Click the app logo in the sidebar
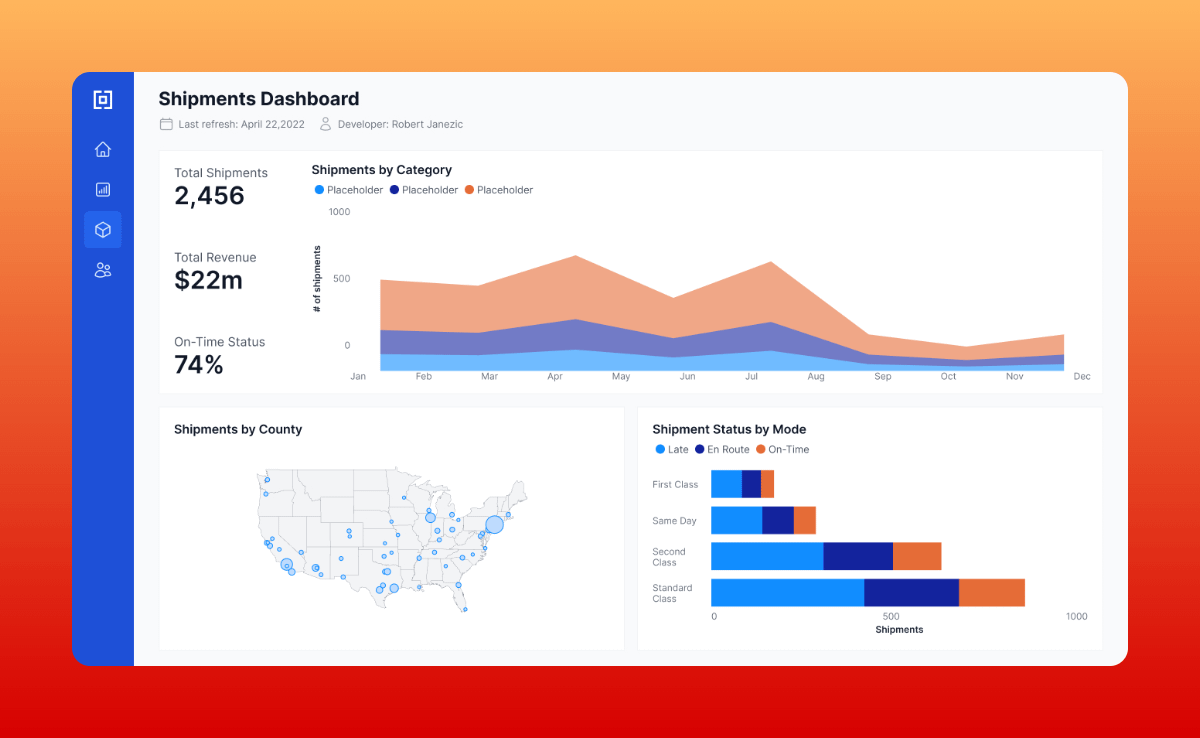Image resolution: width=1200 pixels, height=738 pixels. click(103, 100)
